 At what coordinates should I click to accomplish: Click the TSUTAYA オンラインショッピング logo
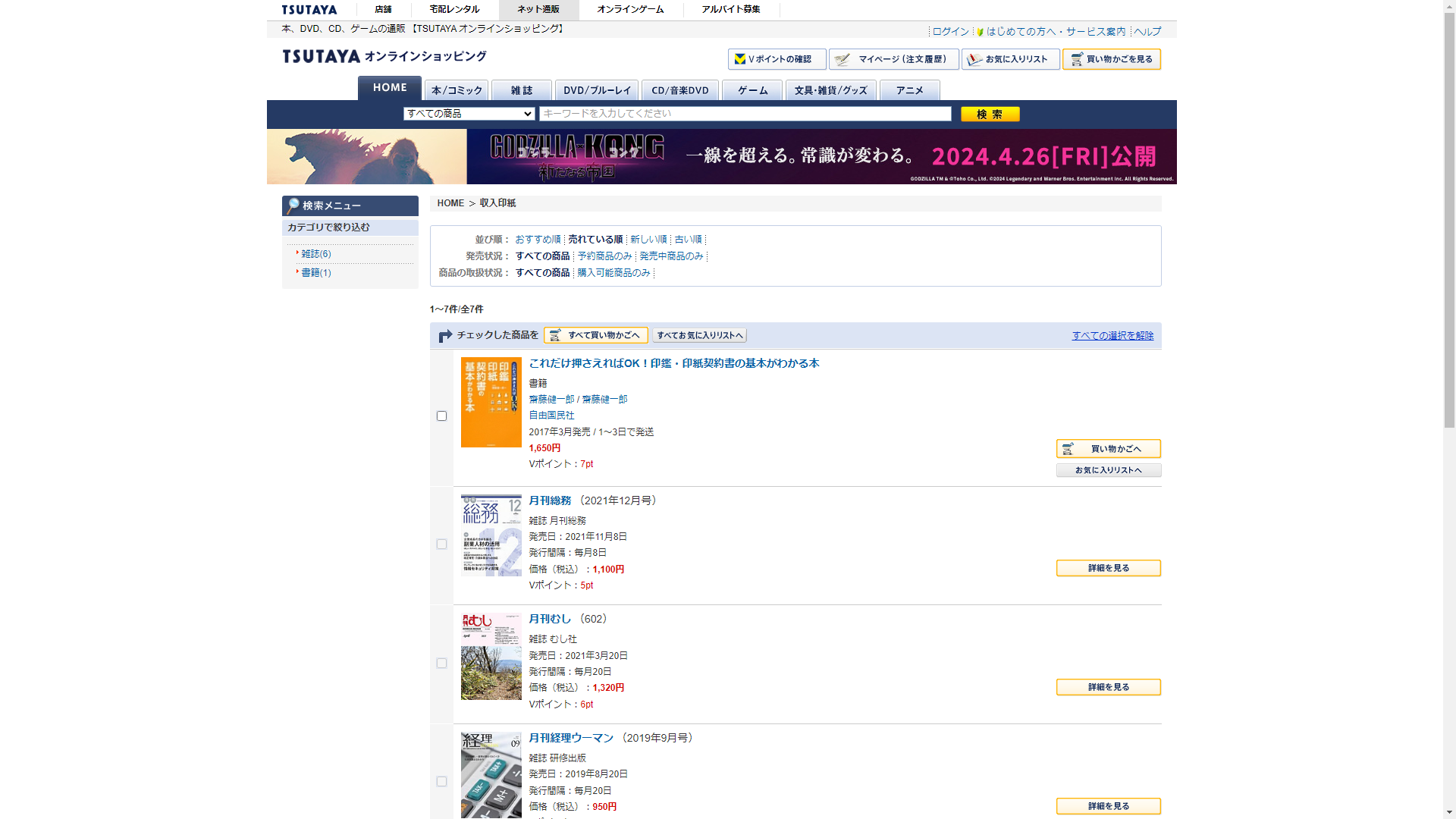[384, 56]
